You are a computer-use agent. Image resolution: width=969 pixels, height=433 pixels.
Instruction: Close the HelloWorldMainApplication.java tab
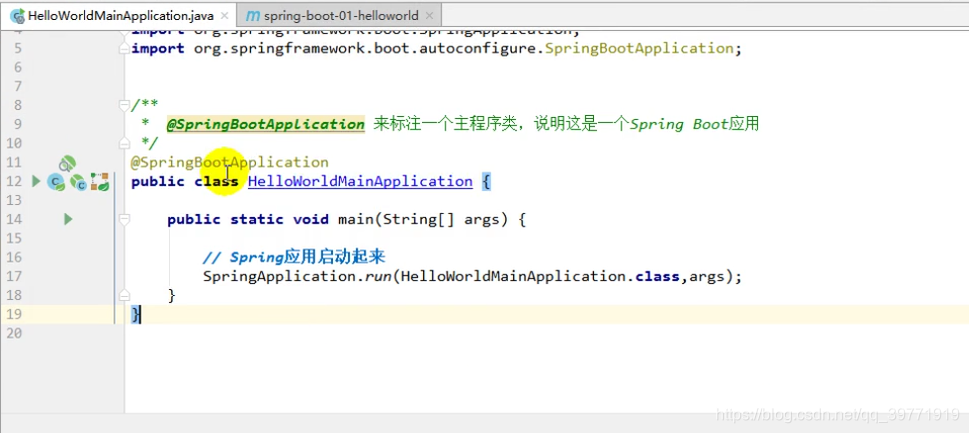(225, 16)
